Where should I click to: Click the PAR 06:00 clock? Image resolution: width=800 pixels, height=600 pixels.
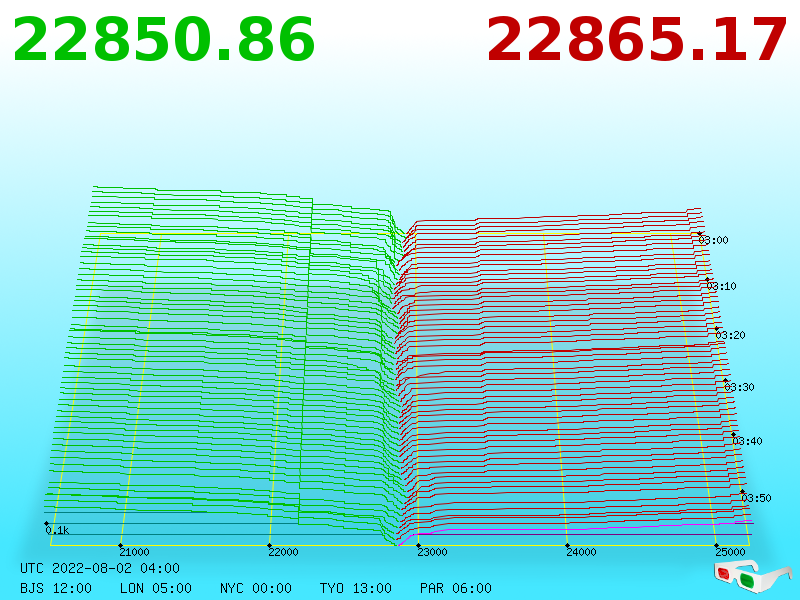(x=456, y=588)
